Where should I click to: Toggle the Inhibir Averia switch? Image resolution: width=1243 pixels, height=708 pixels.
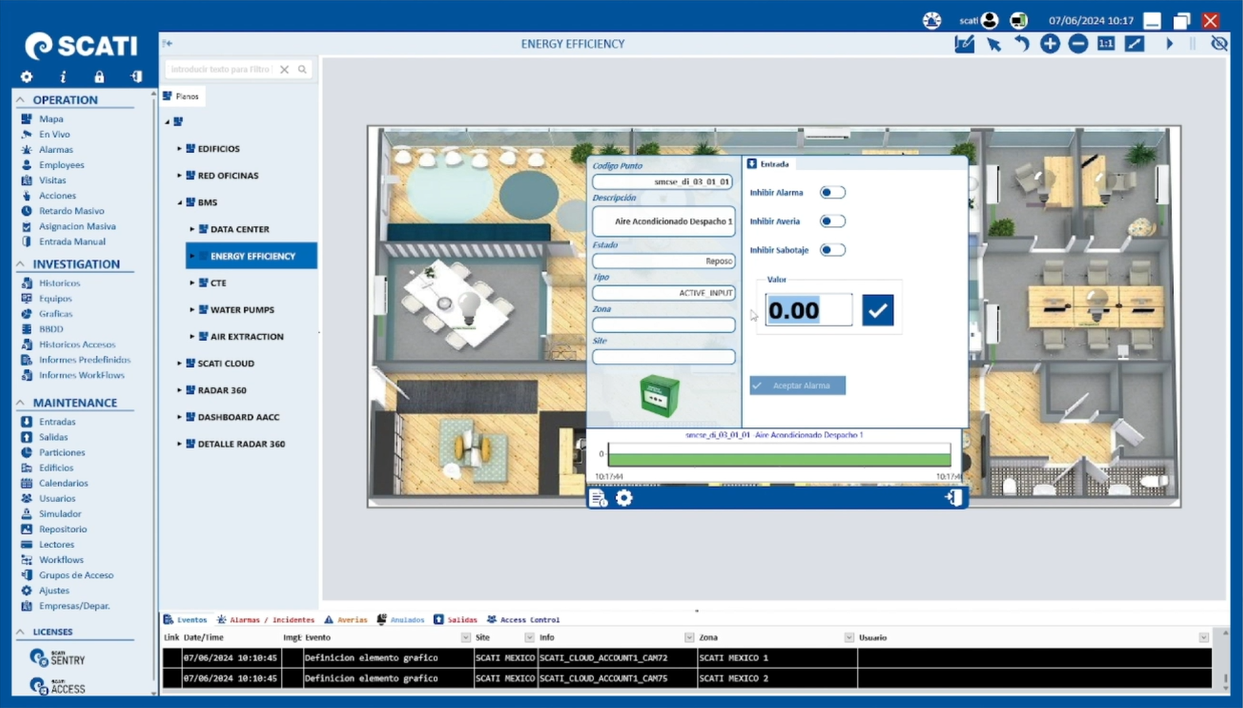832,221
